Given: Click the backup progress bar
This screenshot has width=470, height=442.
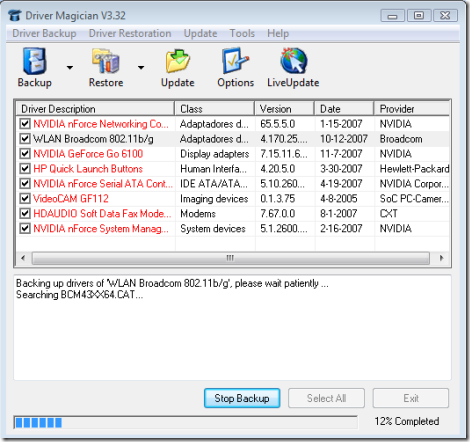Looking at the screenshot, I should tap(186, 422).
